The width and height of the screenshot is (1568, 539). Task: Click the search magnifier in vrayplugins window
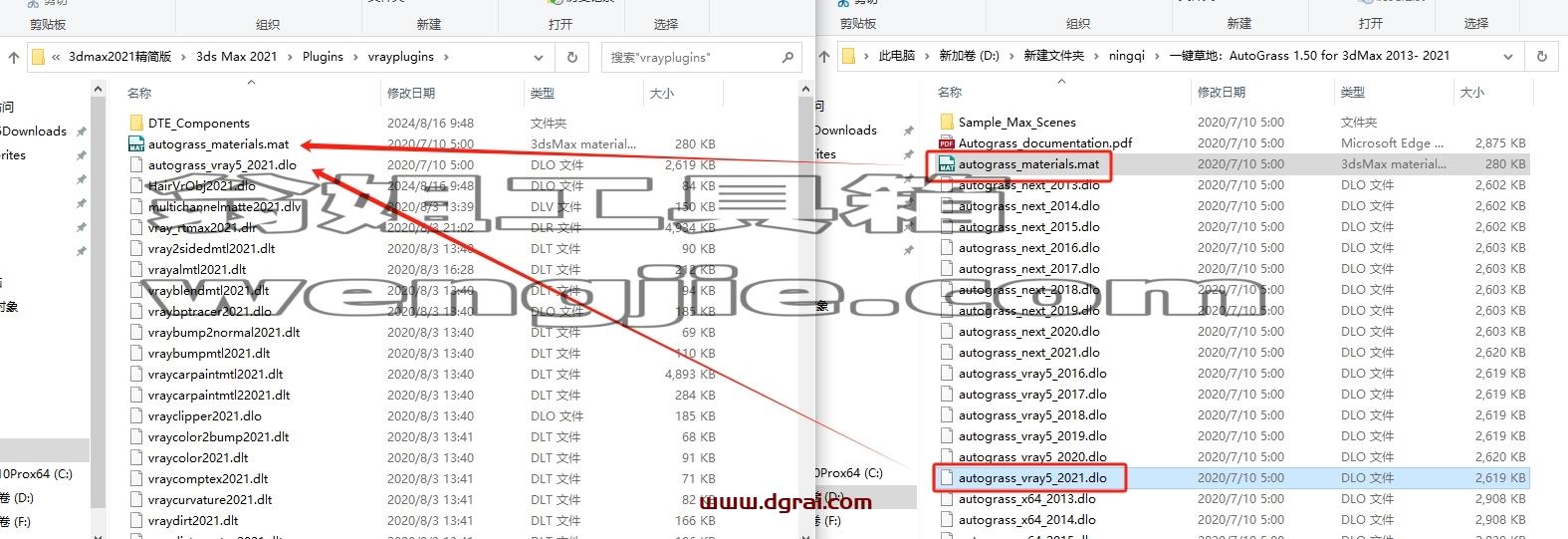pos(787,58)
